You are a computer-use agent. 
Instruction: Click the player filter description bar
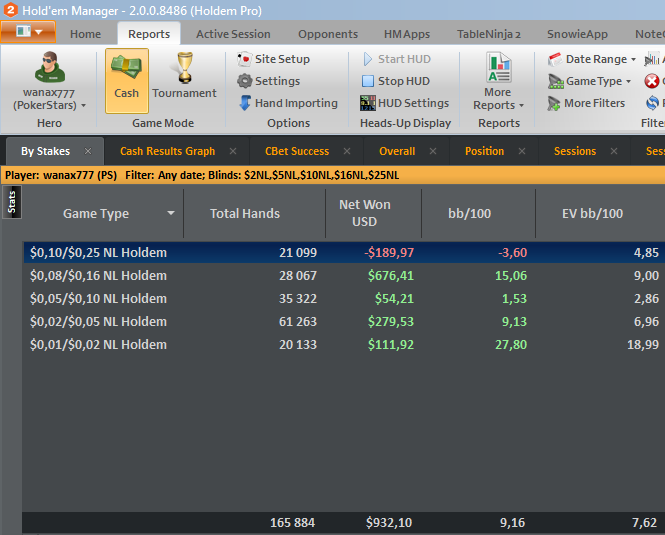[x=332, y=175]
